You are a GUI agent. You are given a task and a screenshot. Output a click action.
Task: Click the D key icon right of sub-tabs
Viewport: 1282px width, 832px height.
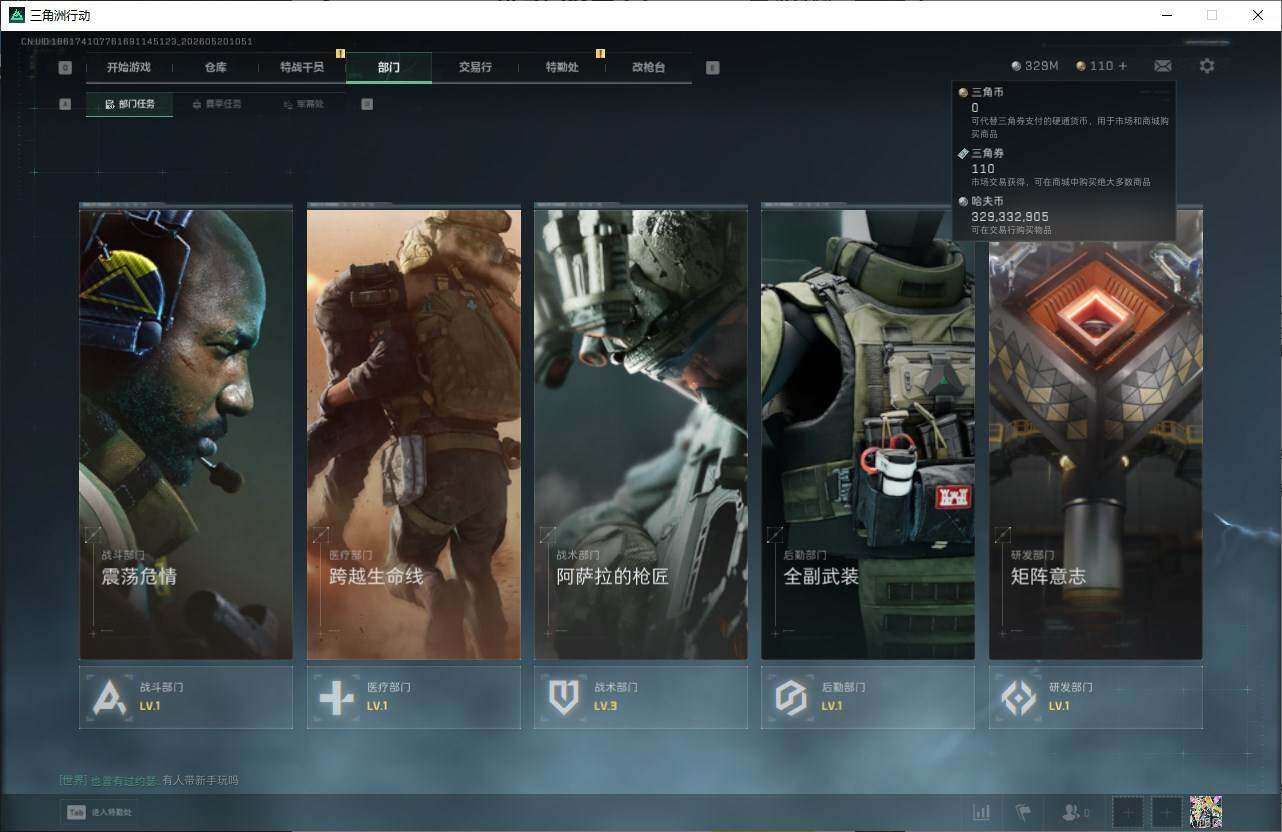pos(367,104)
